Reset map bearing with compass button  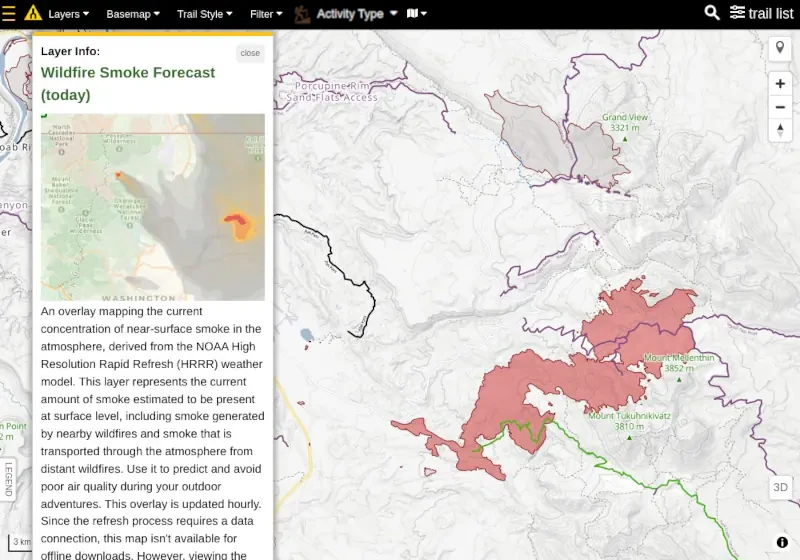pos(780,131)
